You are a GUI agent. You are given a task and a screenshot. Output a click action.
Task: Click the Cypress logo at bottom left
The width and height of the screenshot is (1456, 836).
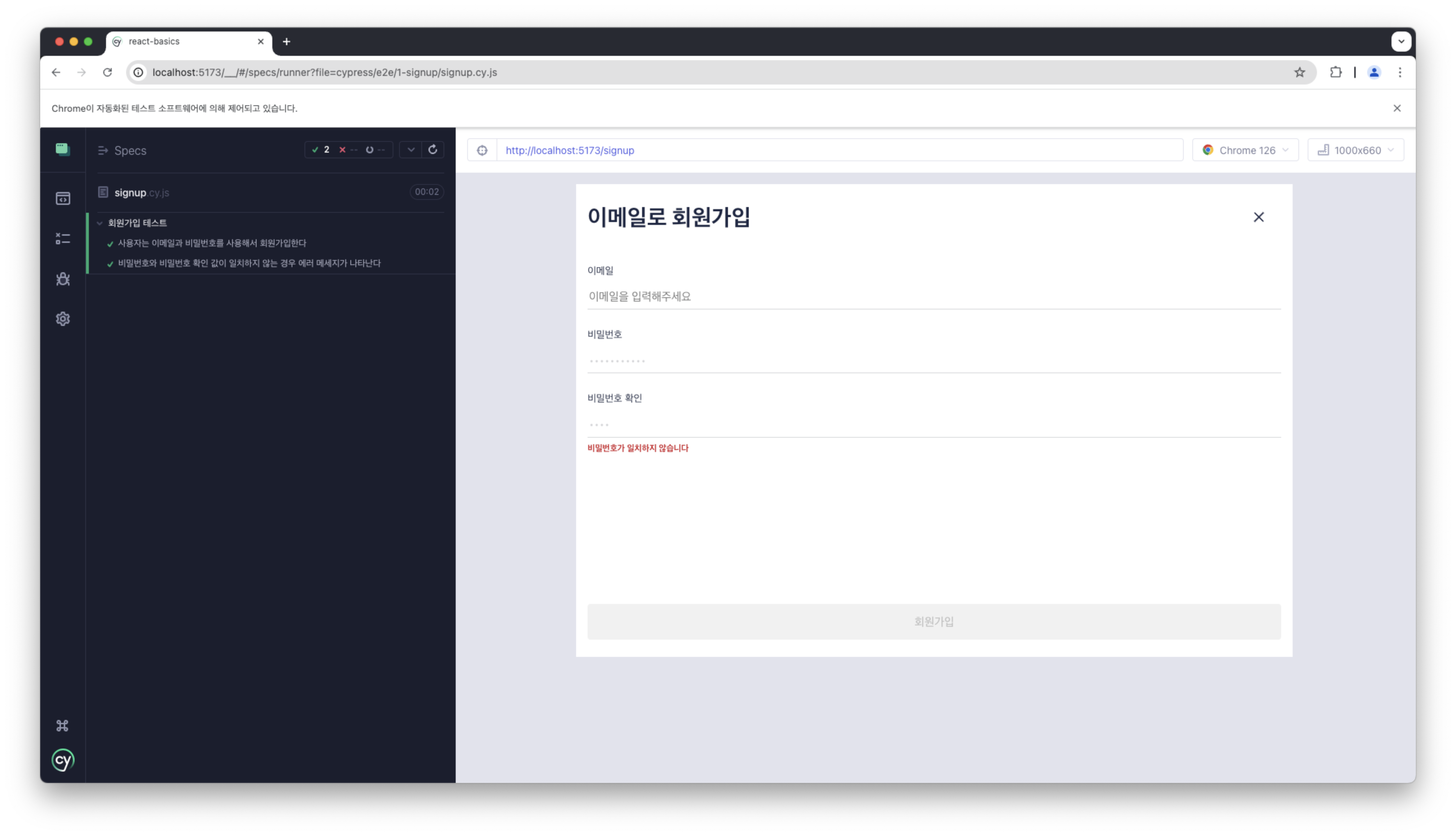click(63, 760)
